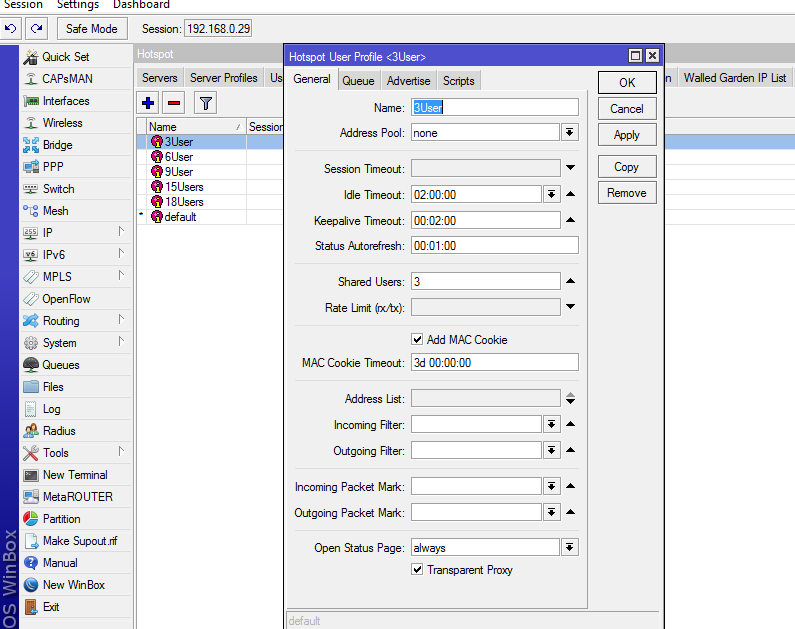The image size is (795, 629).
Task: Click the Apply button
Action: coord(627,135)
